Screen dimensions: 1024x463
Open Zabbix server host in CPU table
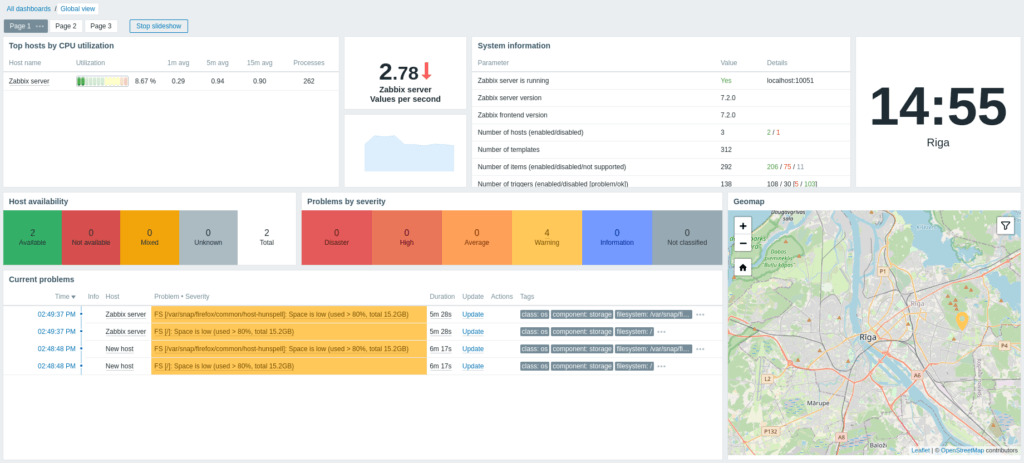pyautogui.click(x=31, y=80)
